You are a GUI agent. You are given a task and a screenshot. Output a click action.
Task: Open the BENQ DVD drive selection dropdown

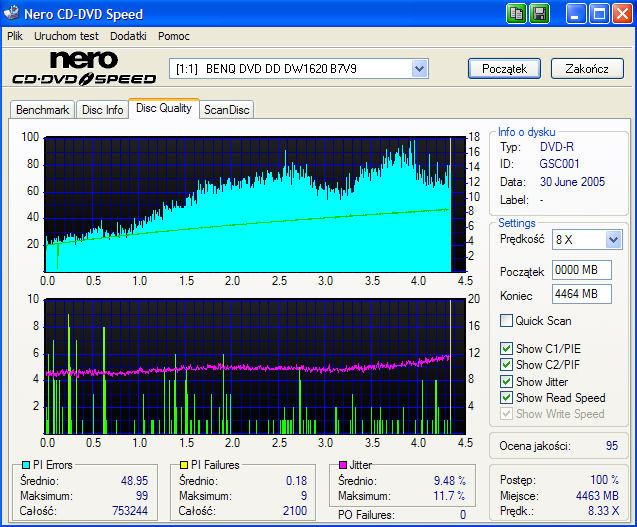(x=419, y=69)
